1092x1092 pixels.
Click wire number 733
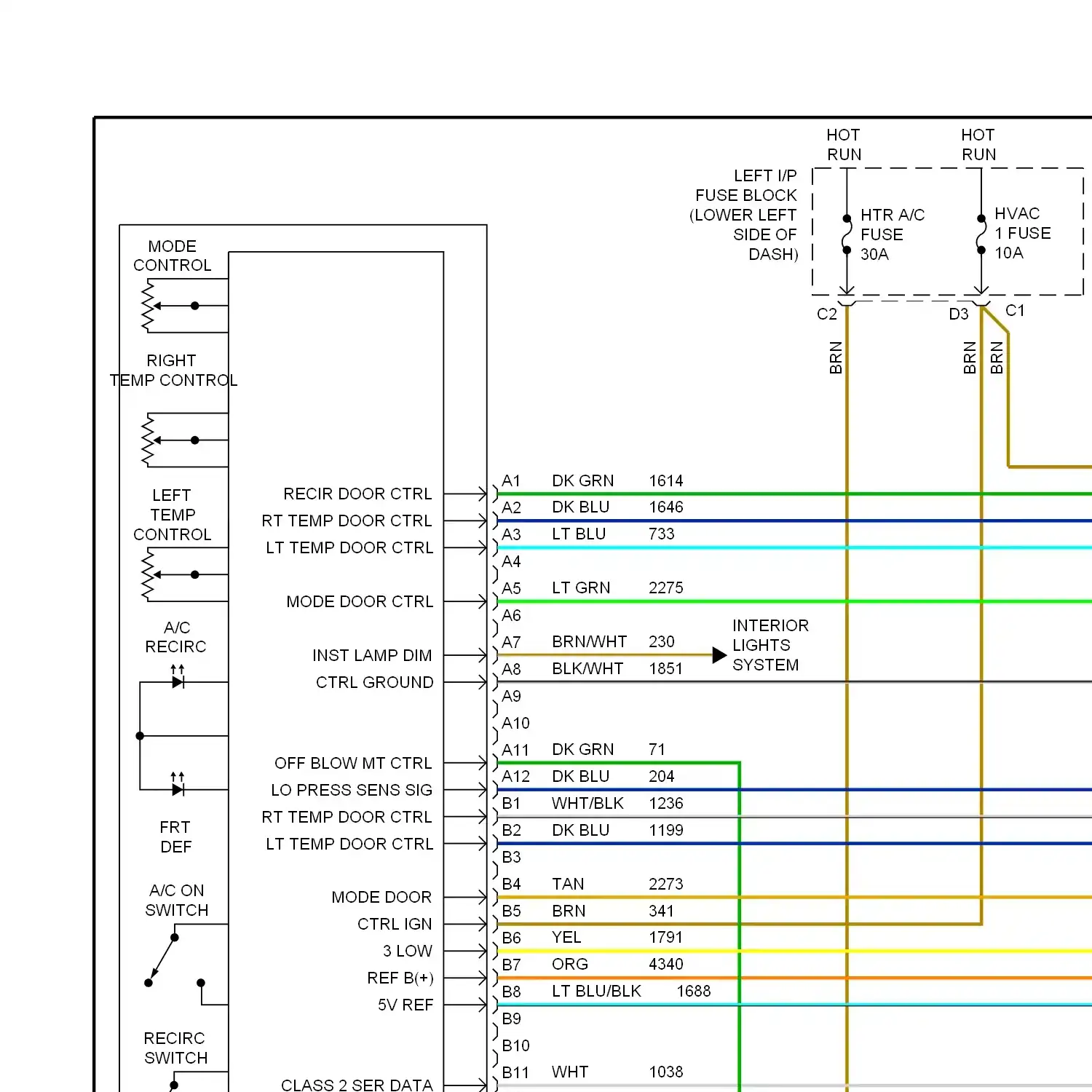662,534
